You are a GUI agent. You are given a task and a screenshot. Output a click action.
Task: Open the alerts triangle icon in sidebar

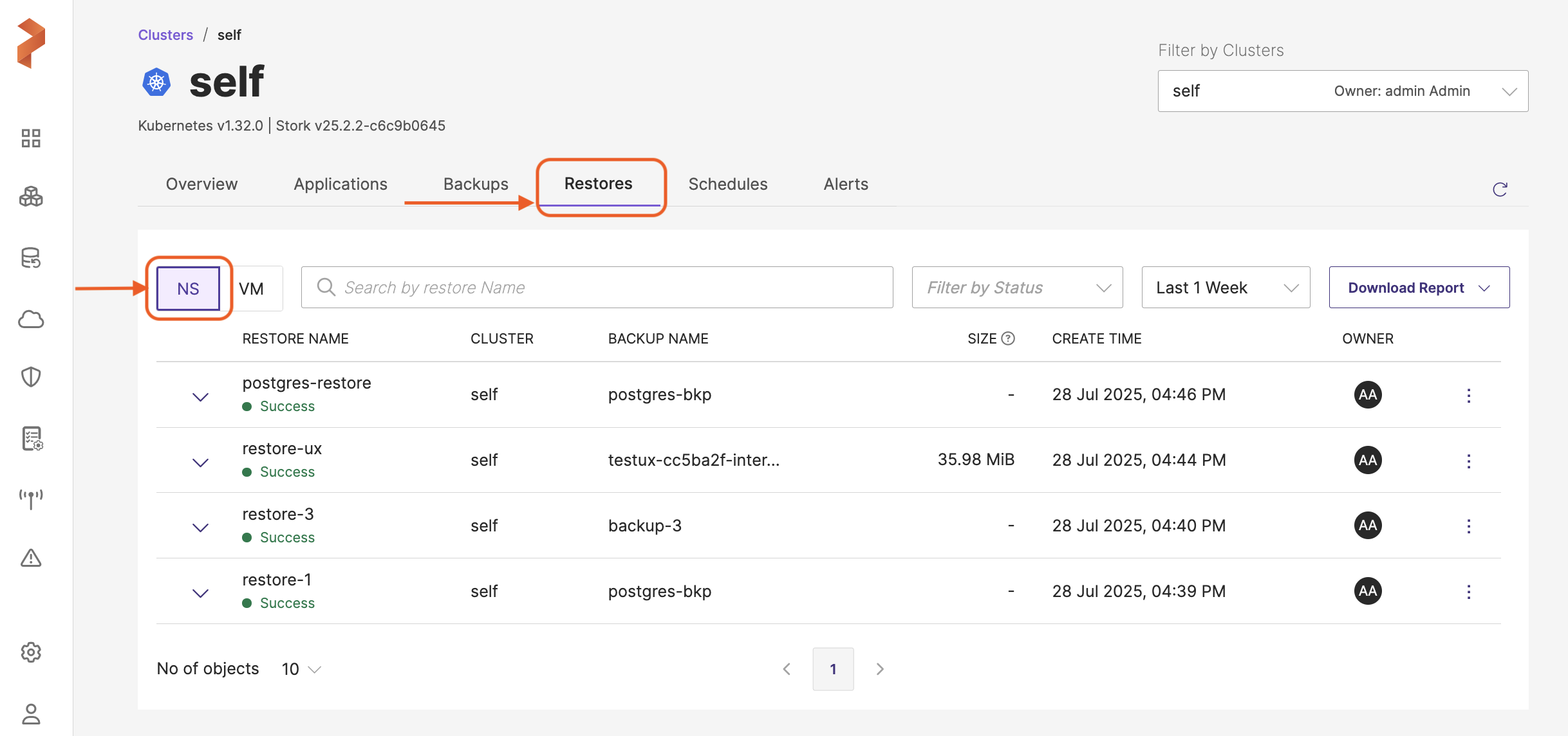click(x=31, y=558)
